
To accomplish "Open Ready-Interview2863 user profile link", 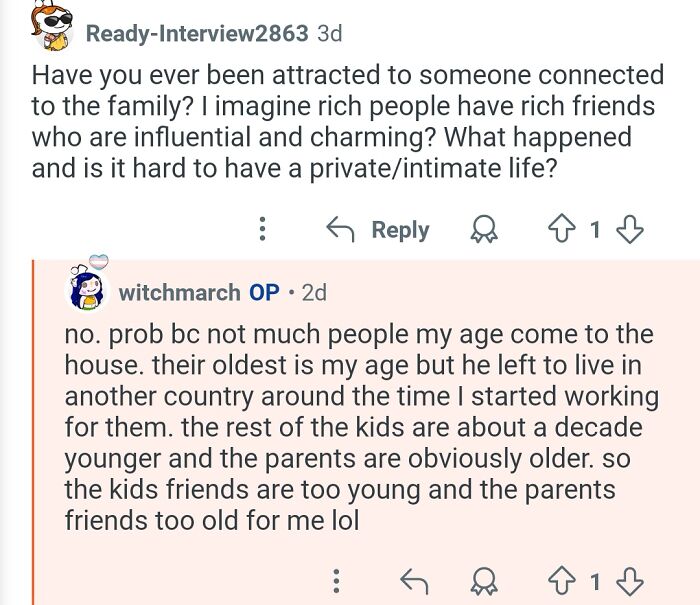I will pos(197,33).
